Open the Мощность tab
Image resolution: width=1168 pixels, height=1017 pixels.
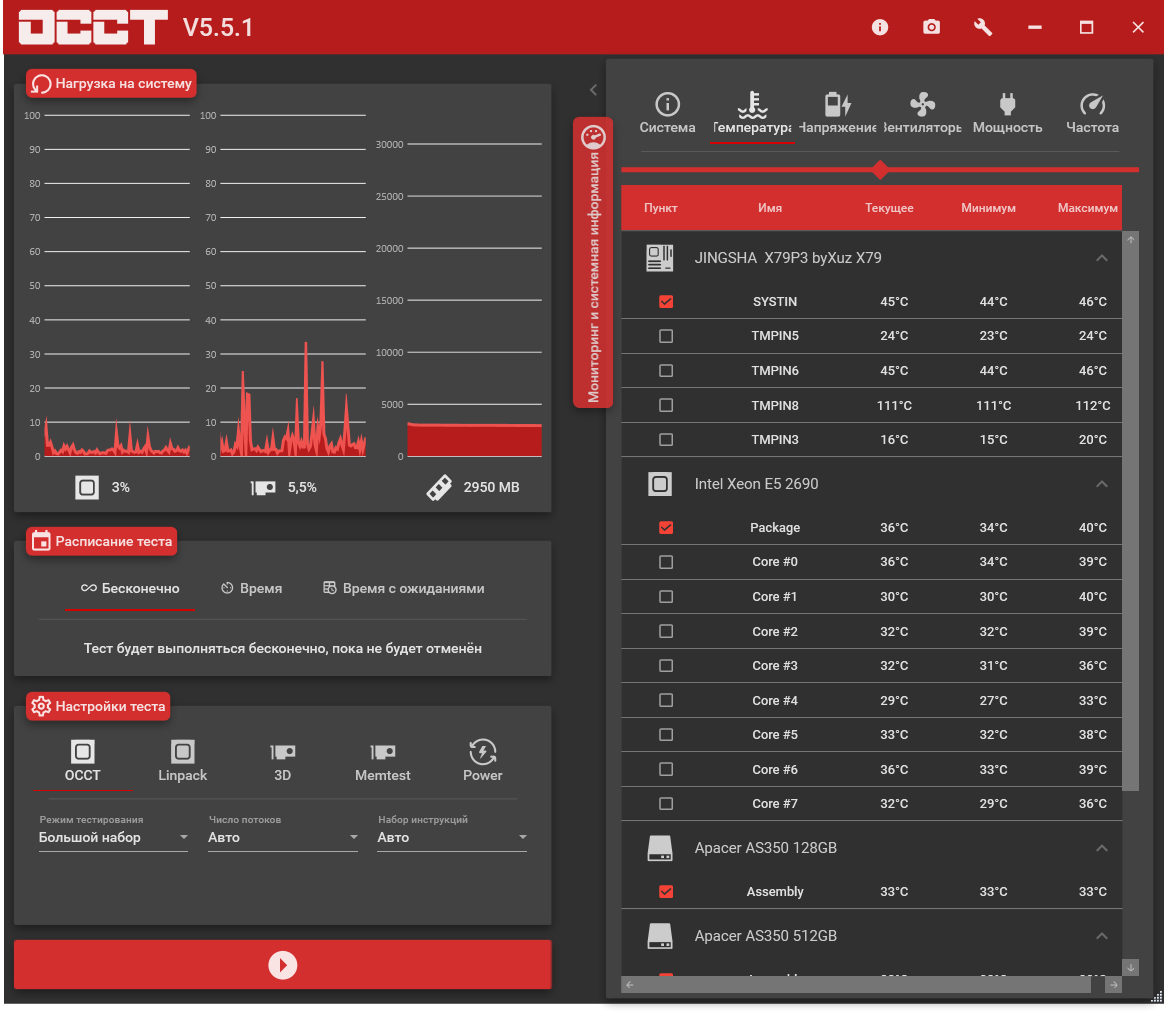pos(1007,113)
